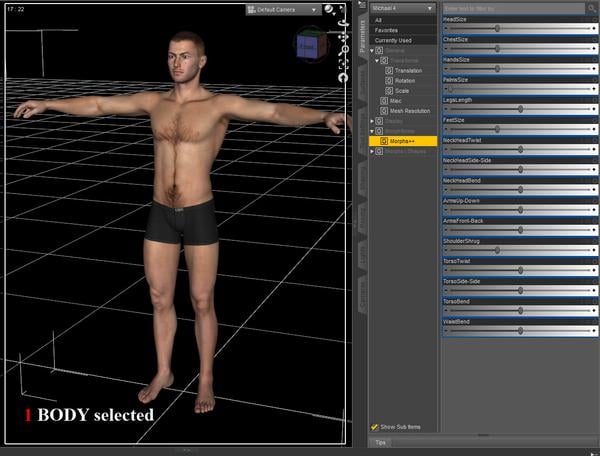
Task: Collapse the group holding Translation and Rotation
Action: click(x=377, y=60)
